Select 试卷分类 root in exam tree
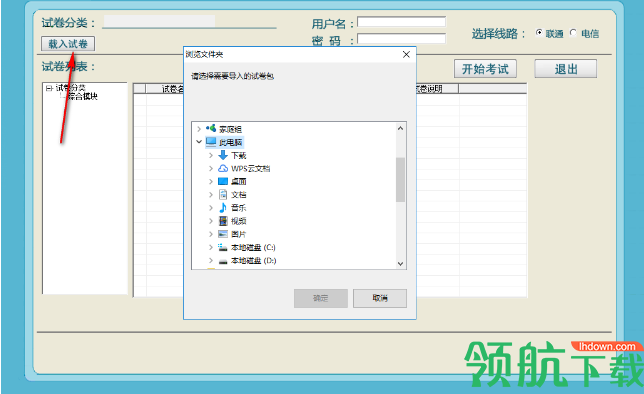The height and width of the screenshot is (394, 644). [70, 88]
